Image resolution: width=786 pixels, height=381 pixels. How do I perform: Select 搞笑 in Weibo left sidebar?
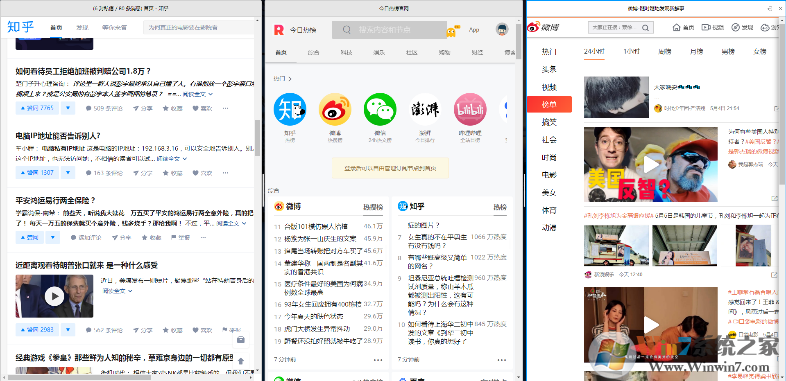[x=549, y=122]
